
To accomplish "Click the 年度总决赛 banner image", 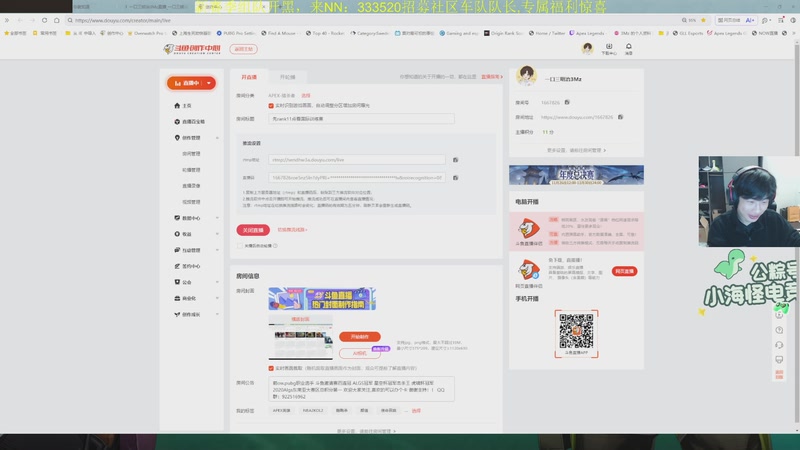I will point(576,175).
